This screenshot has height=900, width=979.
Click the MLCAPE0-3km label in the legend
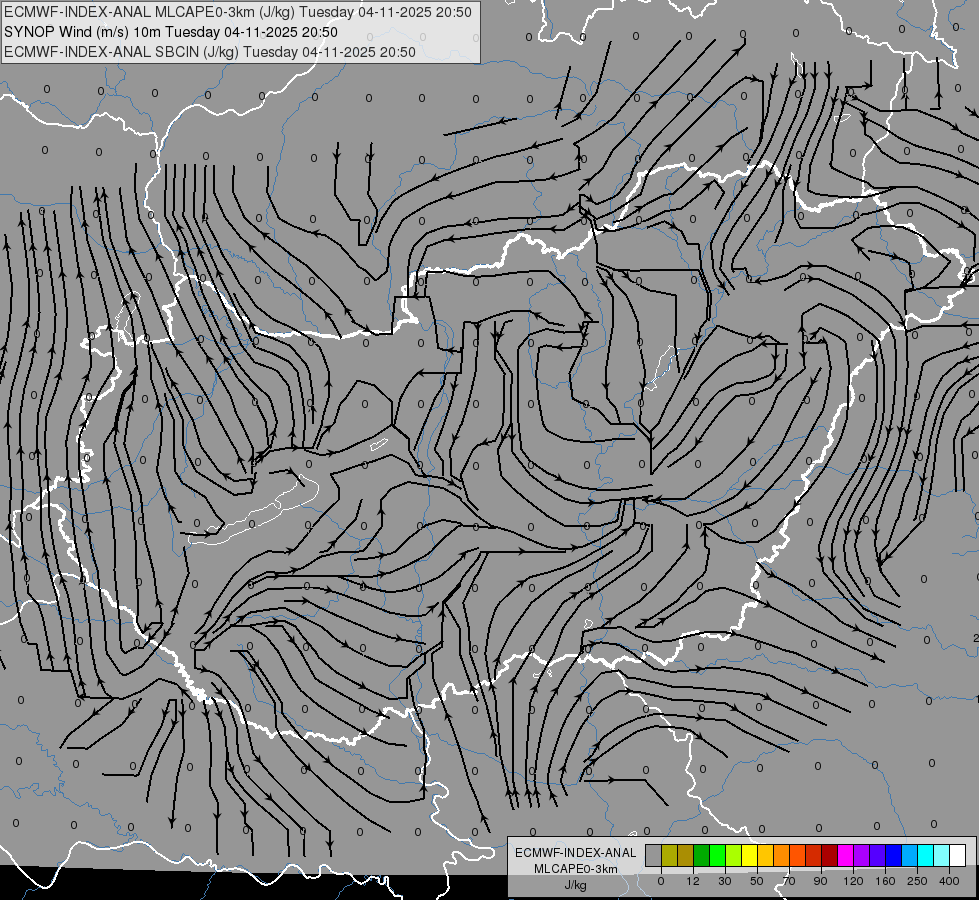click(575, 869)
